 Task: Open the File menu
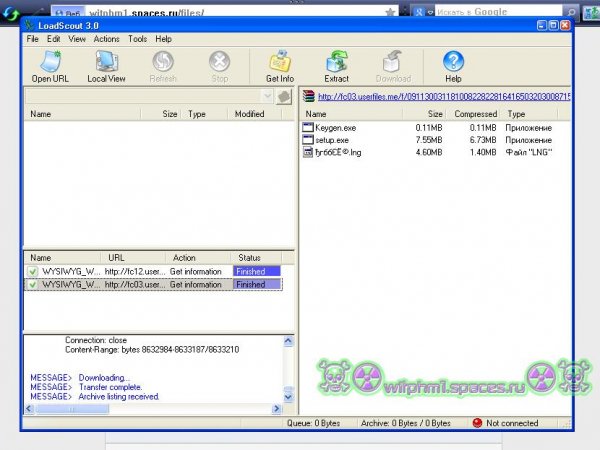[33, 39]
